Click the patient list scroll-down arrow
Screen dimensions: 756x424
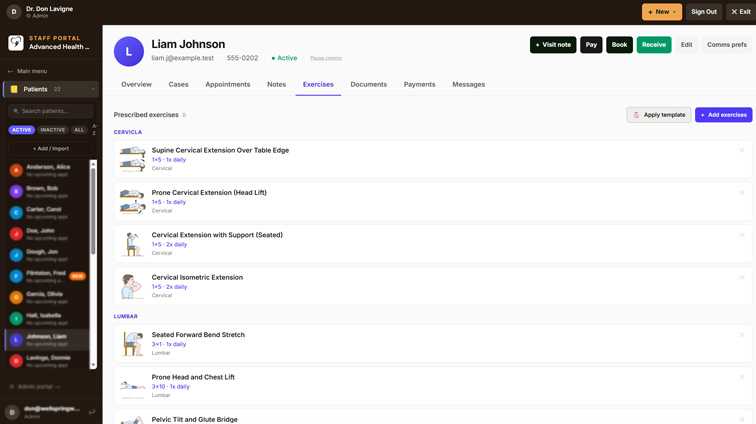coord(93,365)
